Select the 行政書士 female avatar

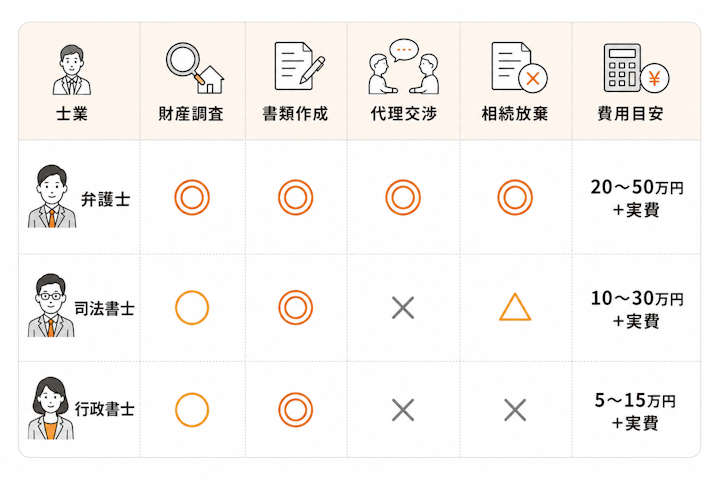51,408
